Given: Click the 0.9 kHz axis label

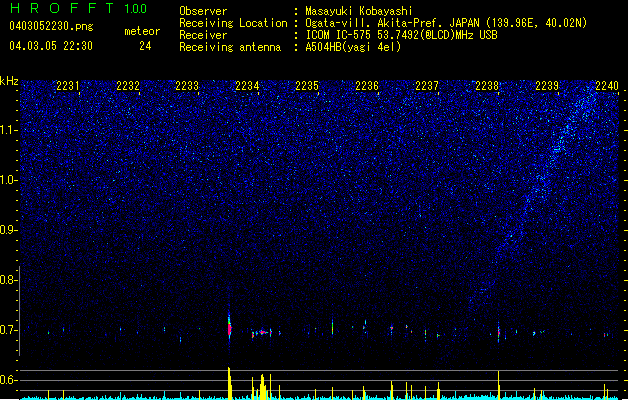Looking at the screenshot, I should pyautogui.click(x=9, y=230).
